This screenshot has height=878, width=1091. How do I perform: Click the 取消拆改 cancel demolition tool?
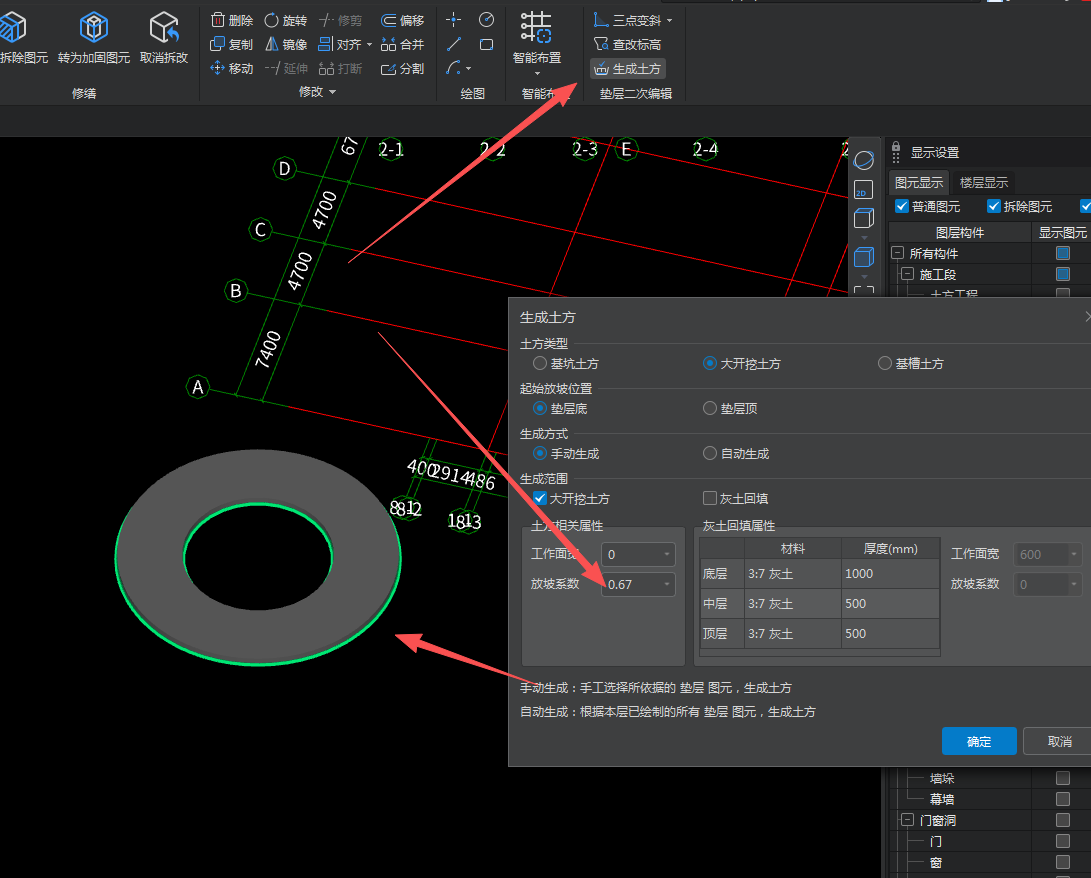pyautogui.click(x=164, y=38)
